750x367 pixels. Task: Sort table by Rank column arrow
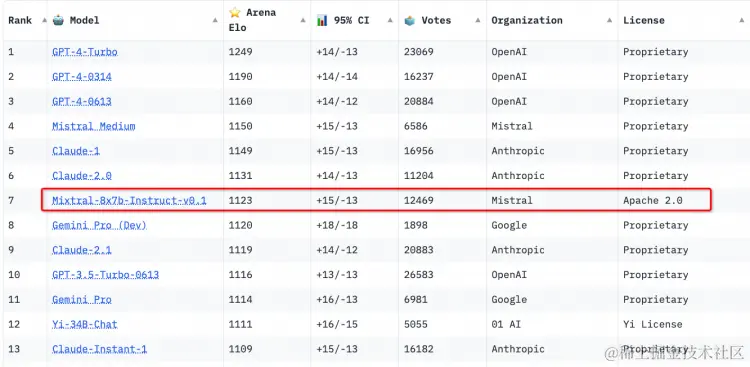[44, 20]
